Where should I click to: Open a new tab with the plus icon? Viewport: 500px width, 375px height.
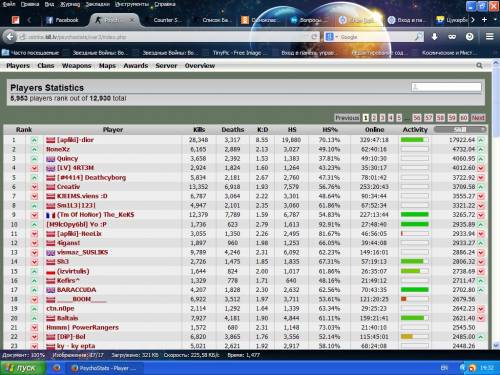pyautogui.click(x=484, y=20)
